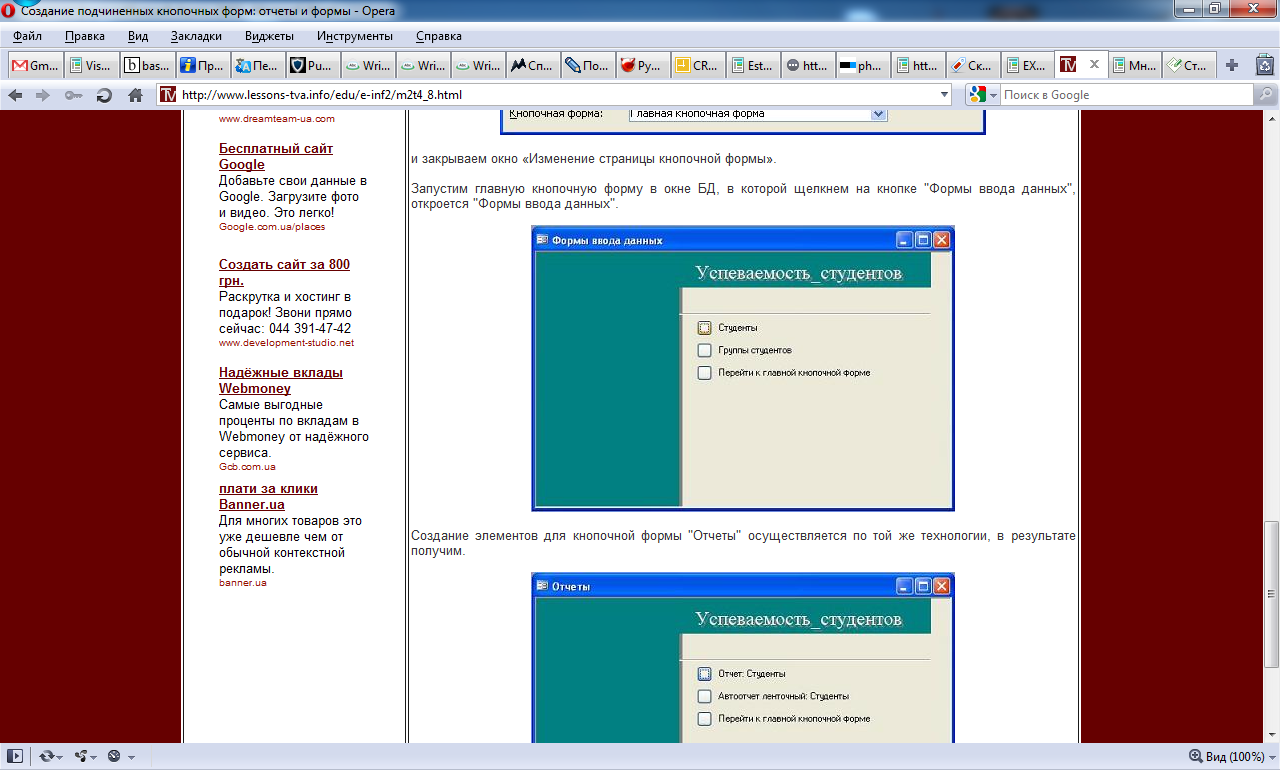
Task: Switch to the 'Ст...' tab
Action: click(x=1191, y=65)
